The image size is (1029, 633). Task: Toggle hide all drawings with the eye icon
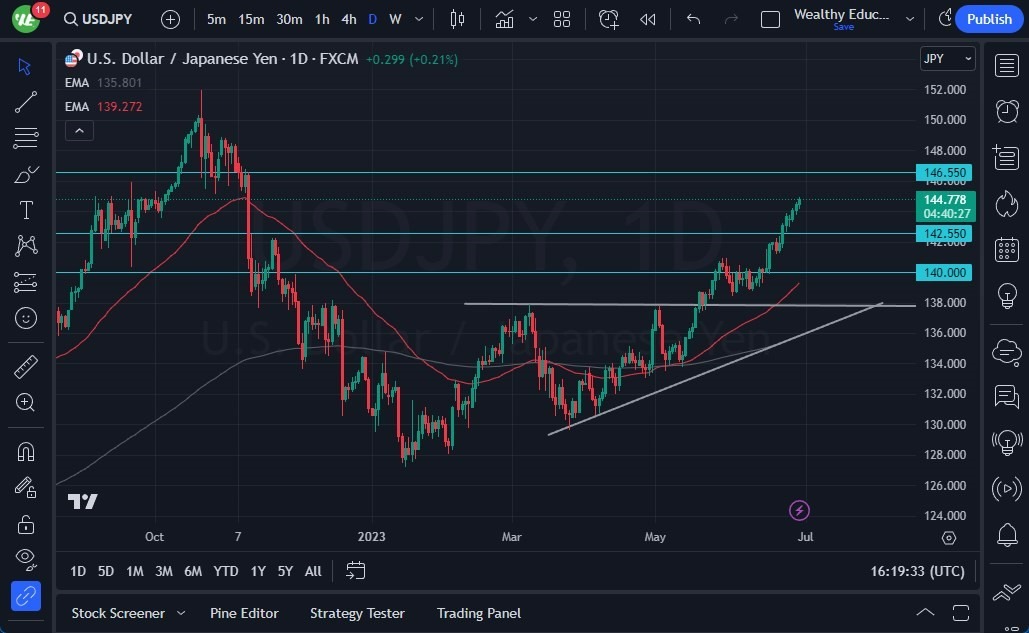26,559
